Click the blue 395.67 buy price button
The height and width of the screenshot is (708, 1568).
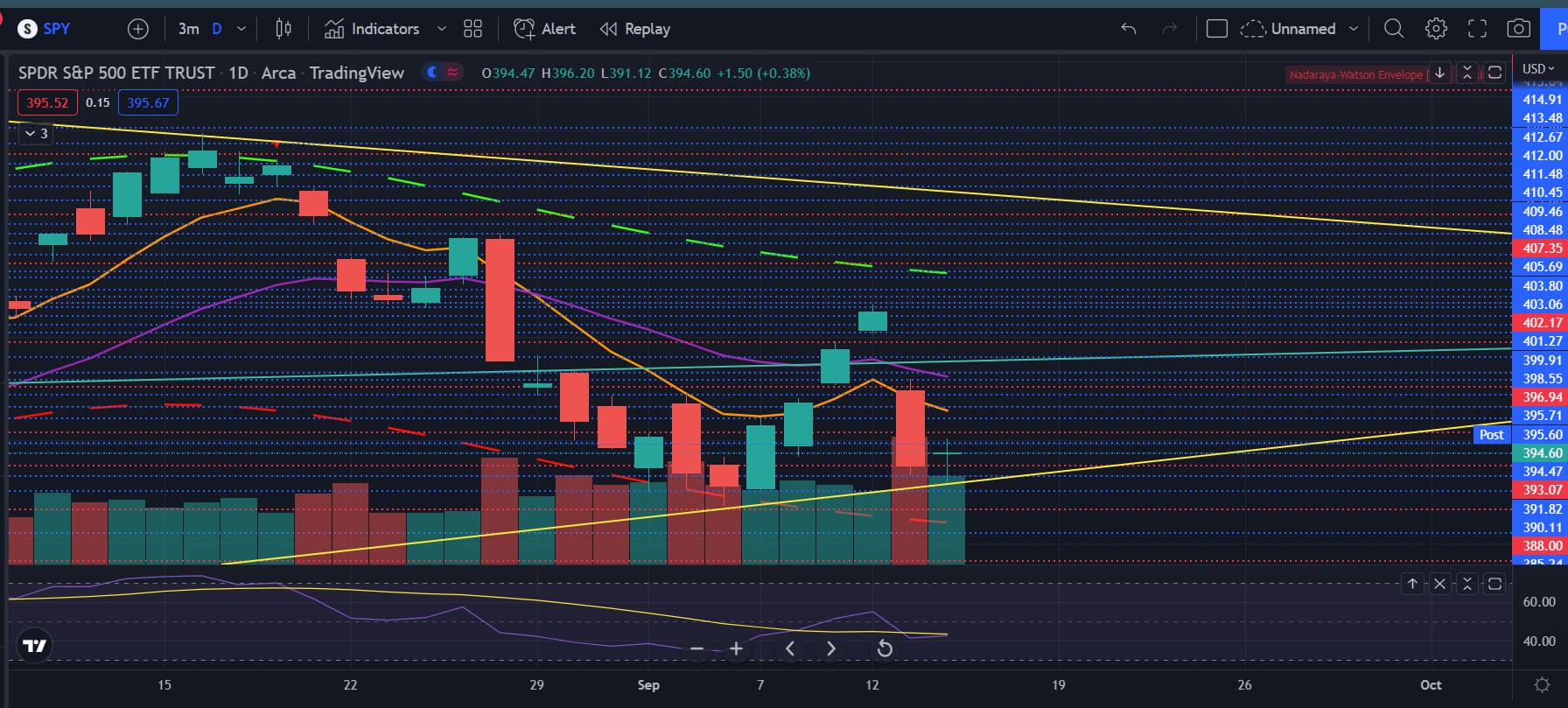point(148,102)
